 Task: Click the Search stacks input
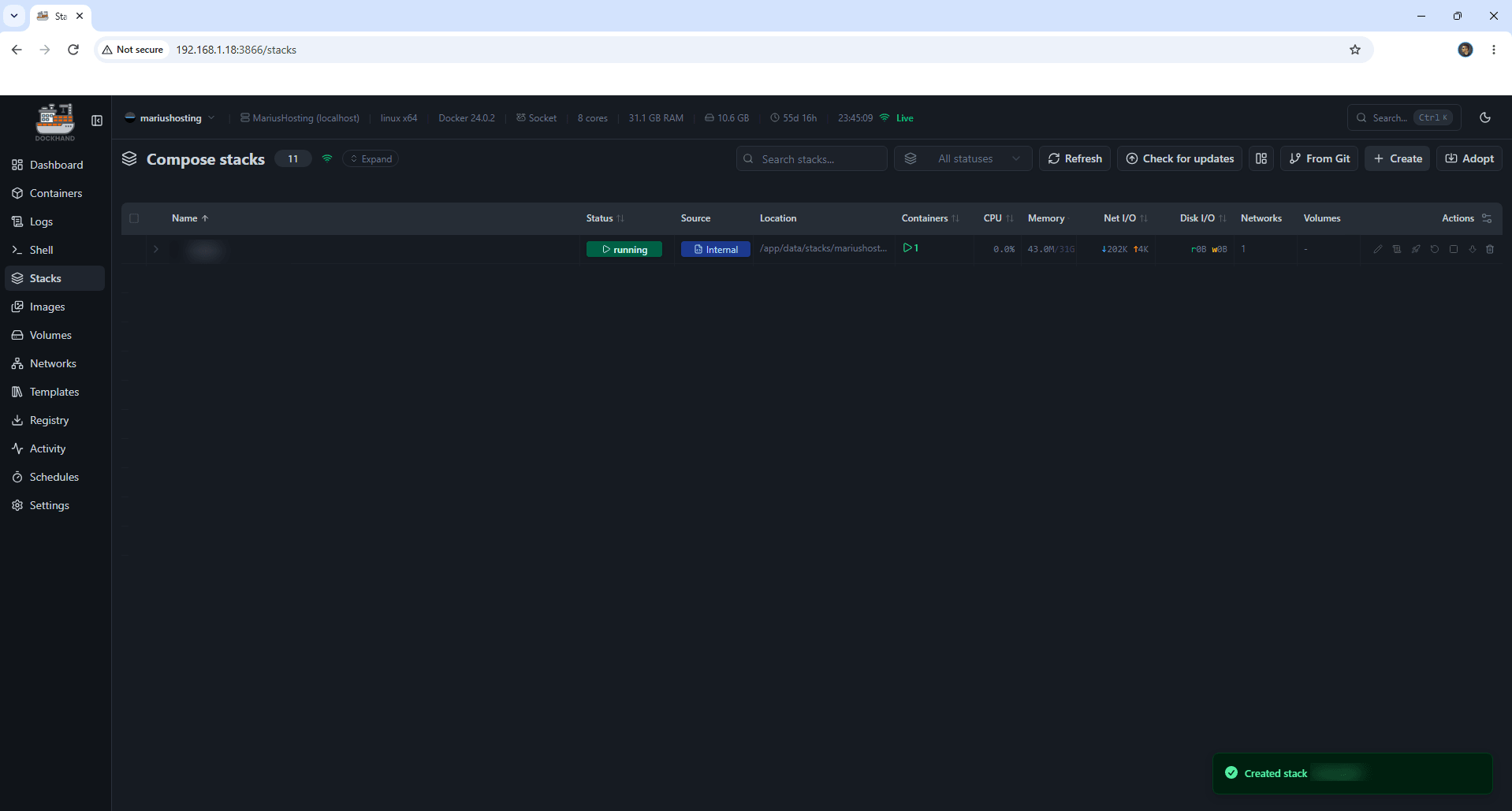click(811, 158)
